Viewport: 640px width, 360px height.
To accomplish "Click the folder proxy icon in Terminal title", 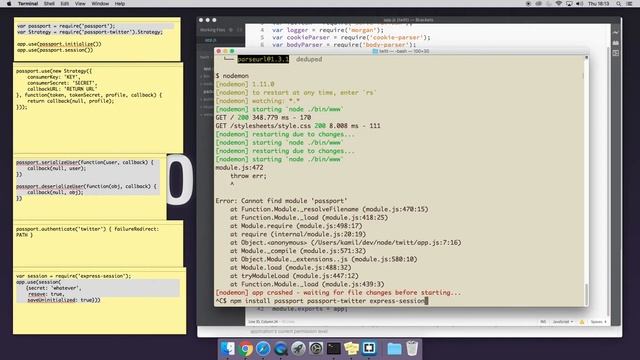I will [375, 51].
